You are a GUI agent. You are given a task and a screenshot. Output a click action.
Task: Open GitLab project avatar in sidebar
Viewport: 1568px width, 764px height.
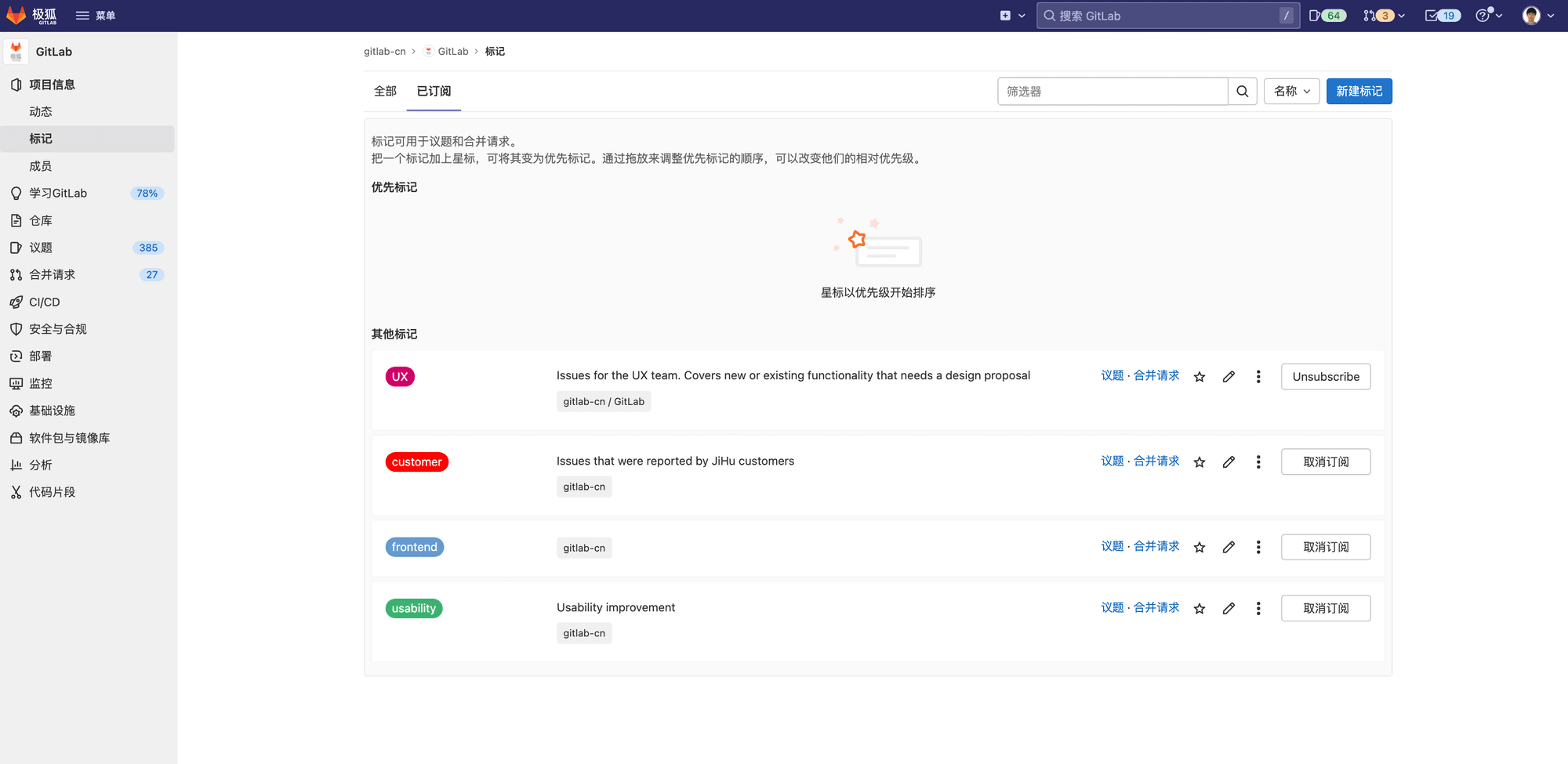click(x=16, y=52)
